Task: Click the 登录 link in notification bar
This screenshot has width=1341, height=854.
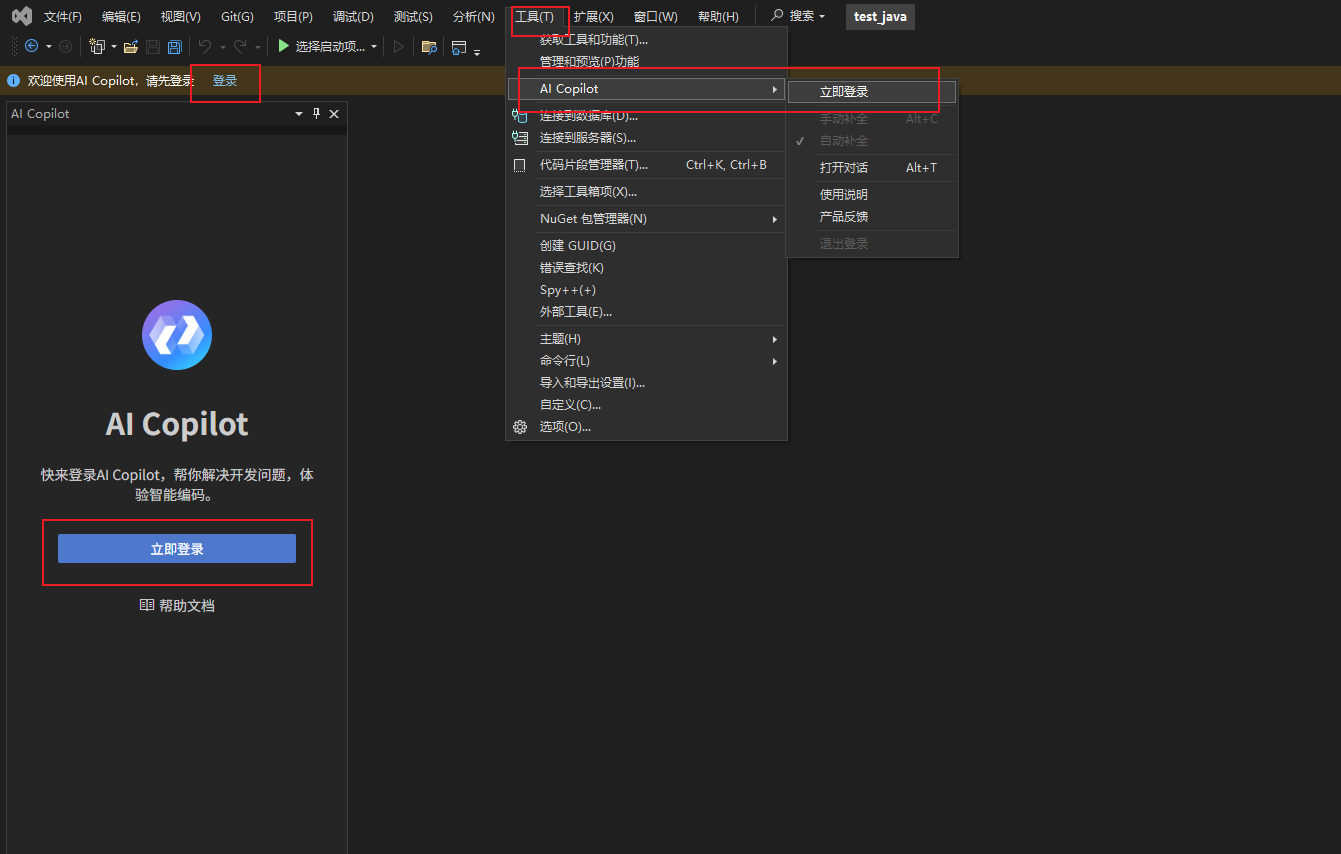Action: 225,81
